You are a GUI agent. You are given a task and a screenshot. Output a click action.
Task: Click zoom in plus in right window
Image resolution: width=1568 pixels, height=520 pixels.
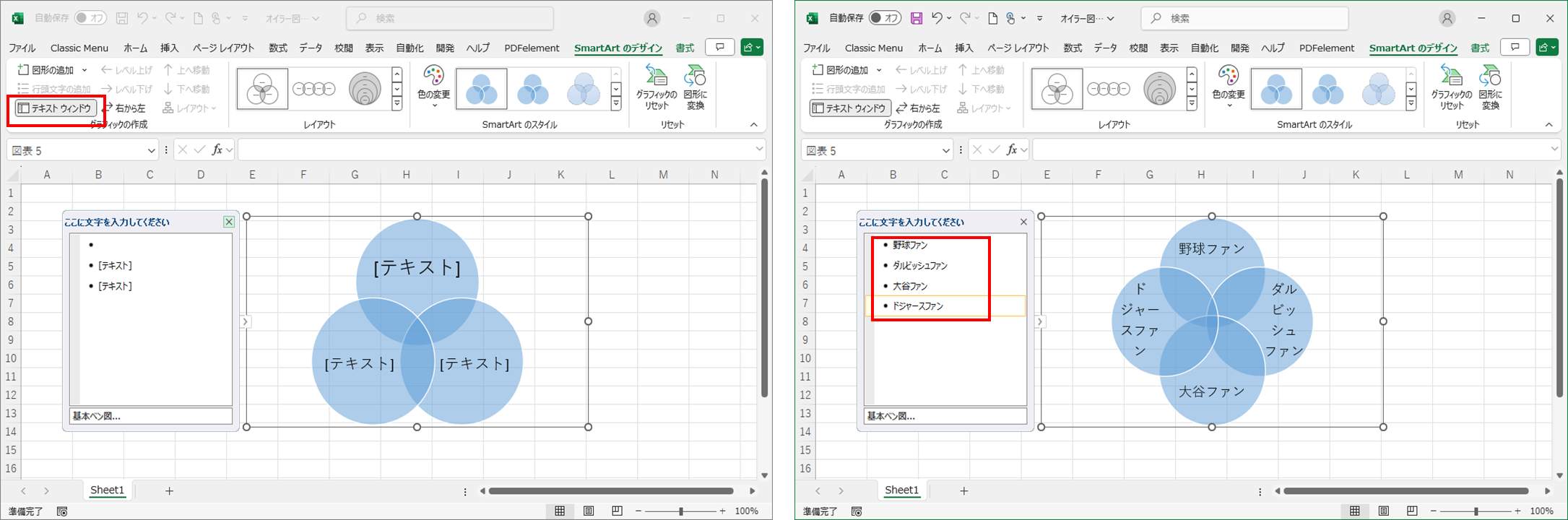point(1517,511)
